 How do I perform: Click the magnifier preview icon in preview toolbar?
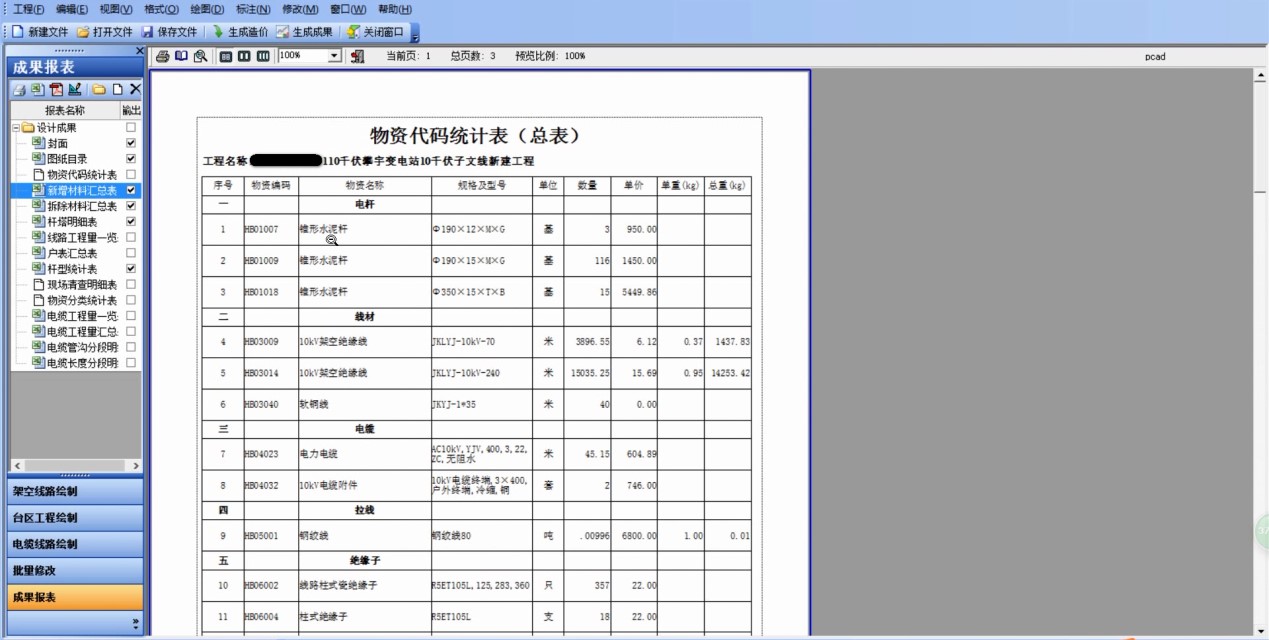200,56
